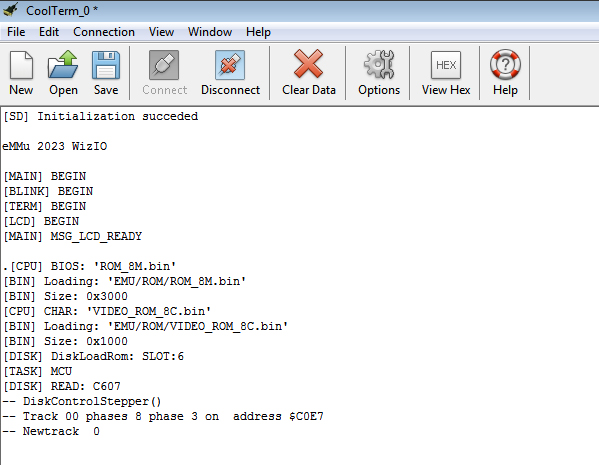
Task: Click the New document icon
Action: pos(21,65)
